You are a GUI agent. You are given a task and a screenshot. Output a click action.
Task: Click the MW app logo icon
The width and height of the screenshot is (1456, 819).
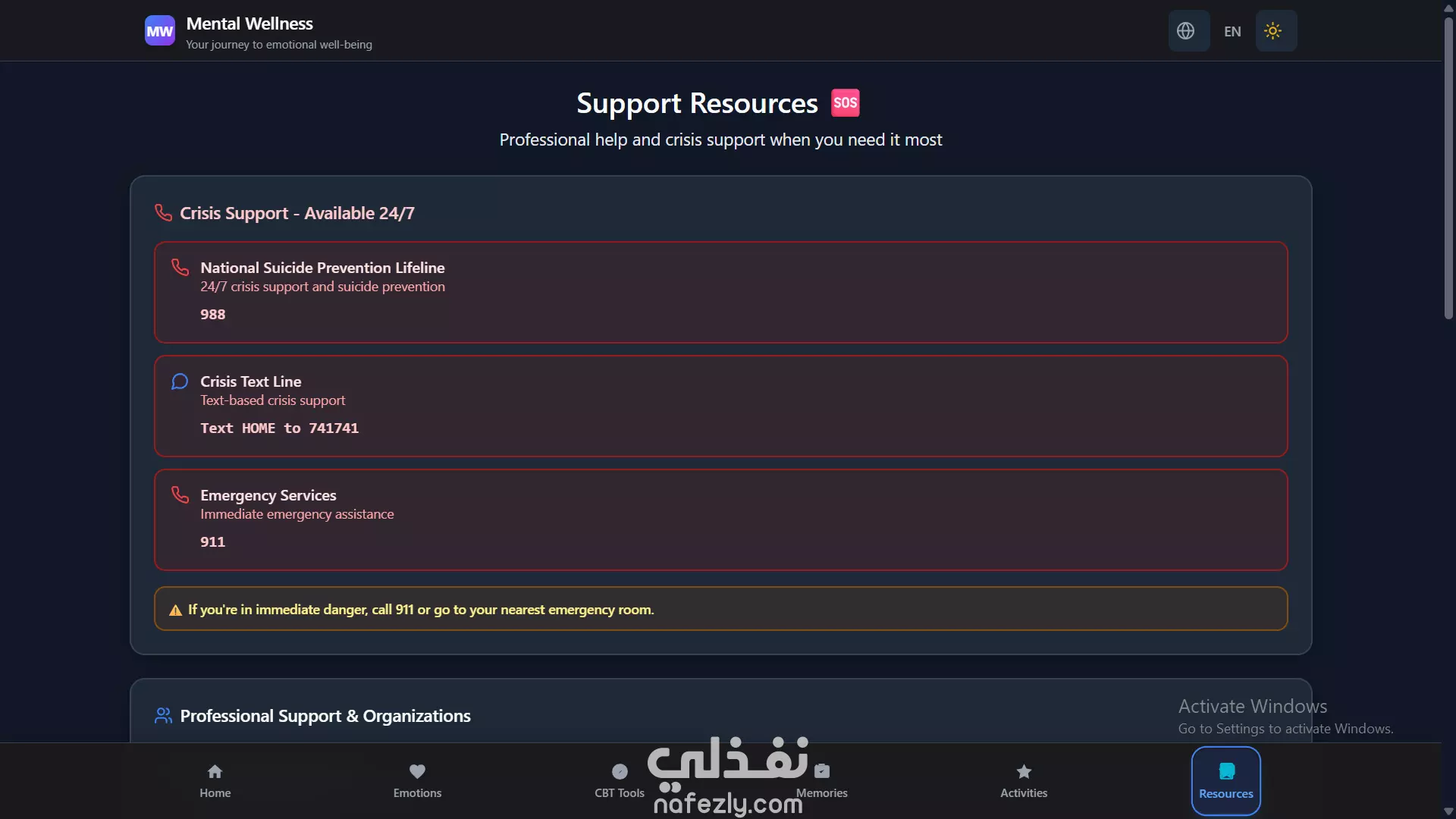(159, 31)
